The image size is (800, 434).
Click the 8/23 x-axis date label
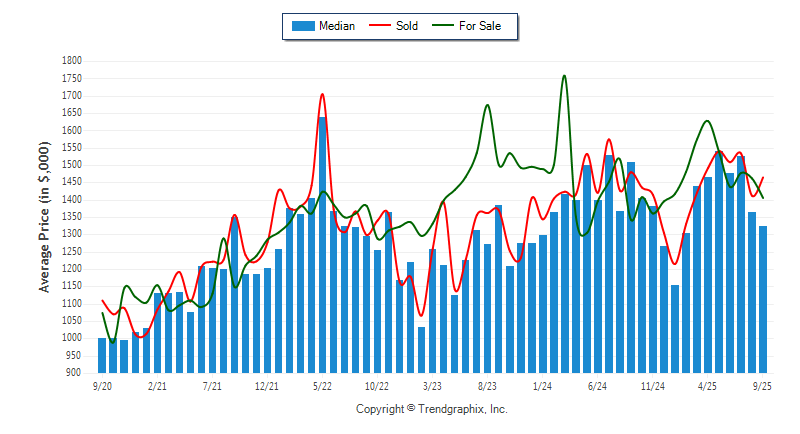point(487,384)
